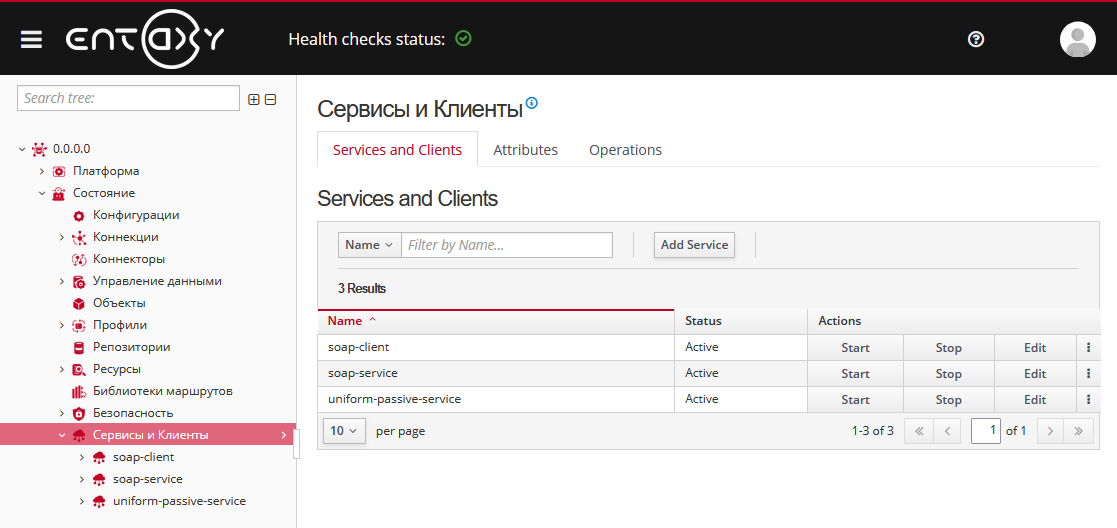This screenshot has width=1117, height=528.
Task: Expand the Платформа node
Action: click(42, 171)
